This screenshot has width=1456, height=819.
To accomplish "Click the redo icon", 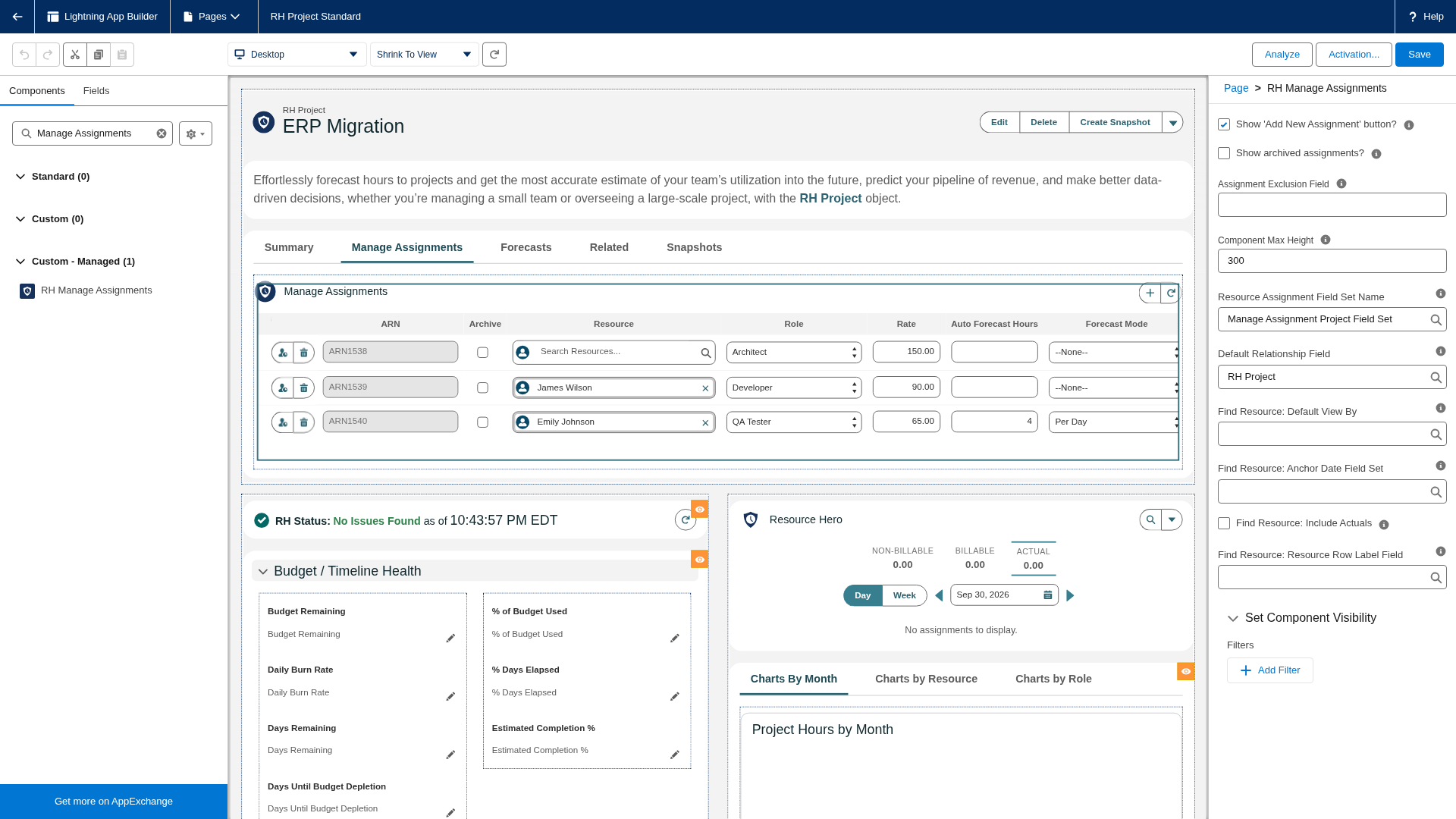I will [48, 55].
